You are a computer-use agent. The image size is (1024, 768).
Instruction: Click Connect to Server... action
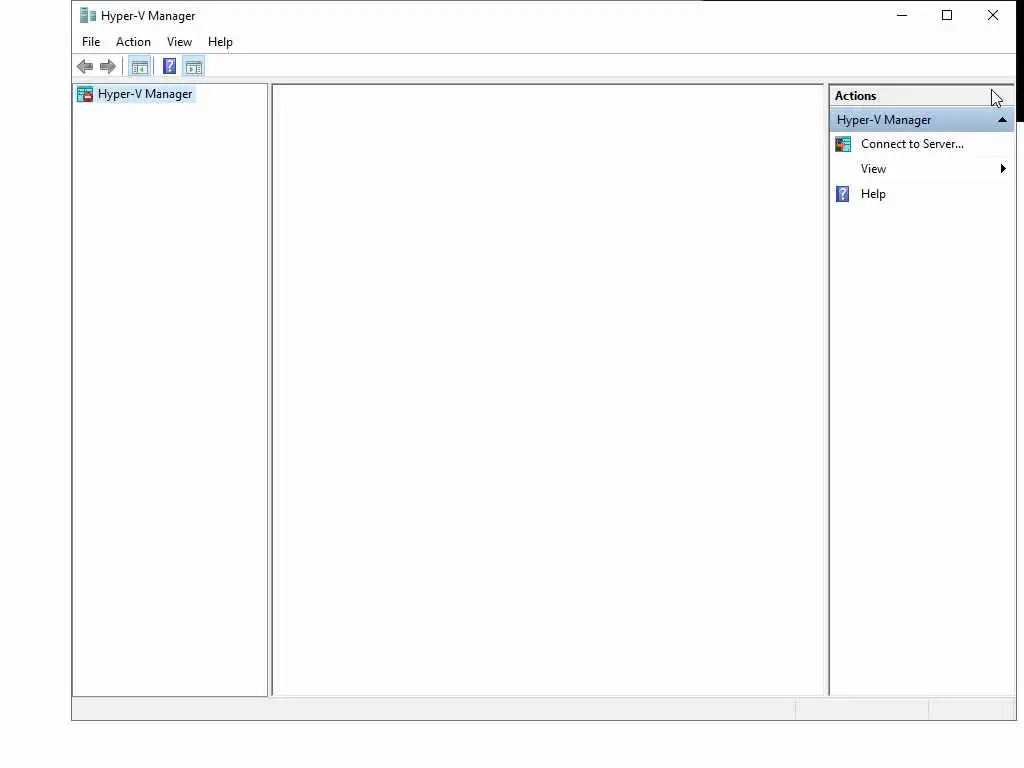pyautogui.click(x=912, y=144)
